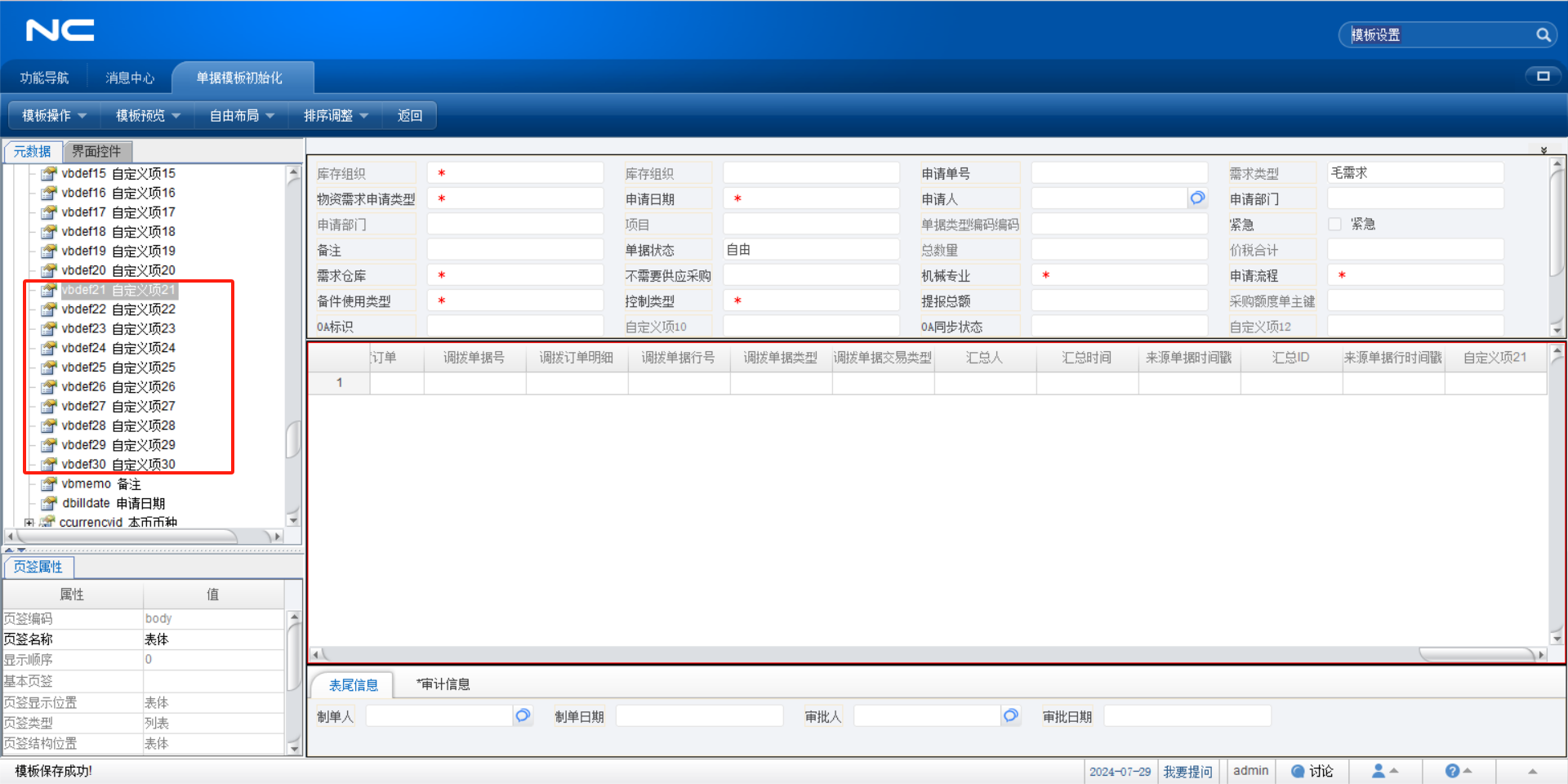Open the 审计信息 tab
1568x784 pixels.
(443, 684)
